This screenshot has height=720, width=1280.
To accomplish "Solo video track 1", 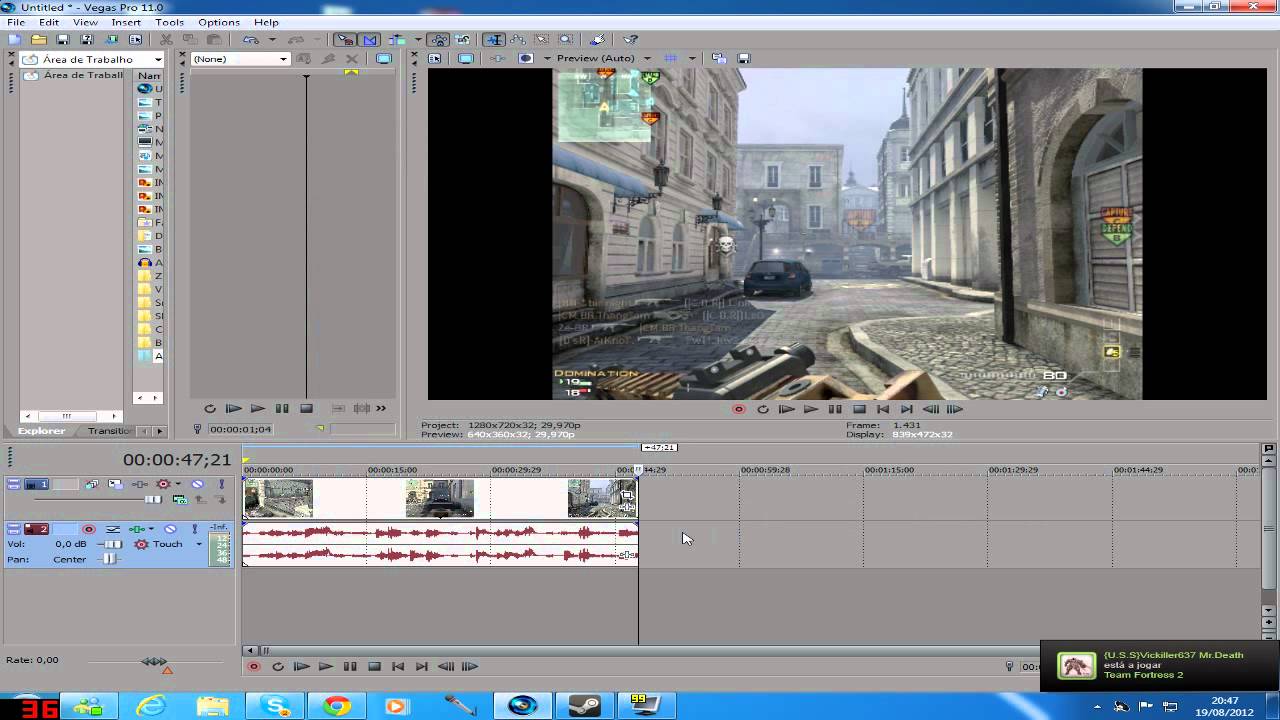I will (220, 484).
